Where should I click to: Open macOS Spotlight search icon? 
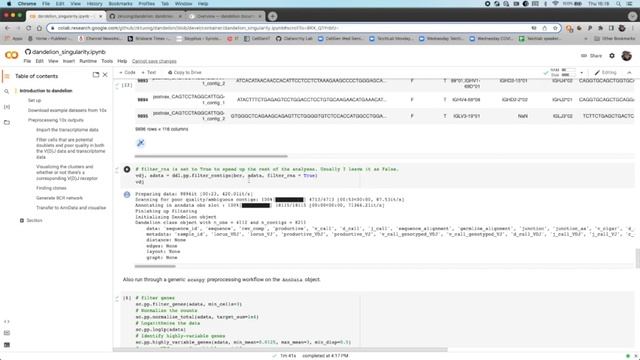pos(618,4)
